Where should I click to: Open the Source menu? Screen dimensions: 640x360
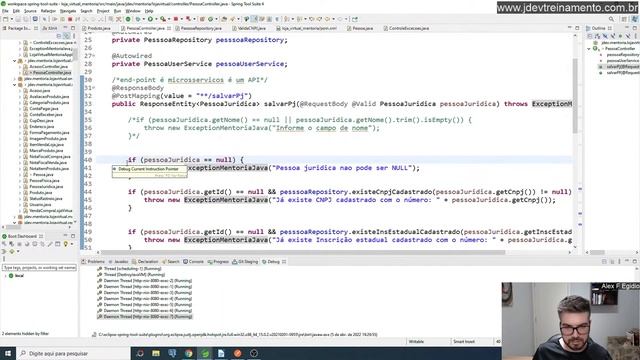point(30,11)
